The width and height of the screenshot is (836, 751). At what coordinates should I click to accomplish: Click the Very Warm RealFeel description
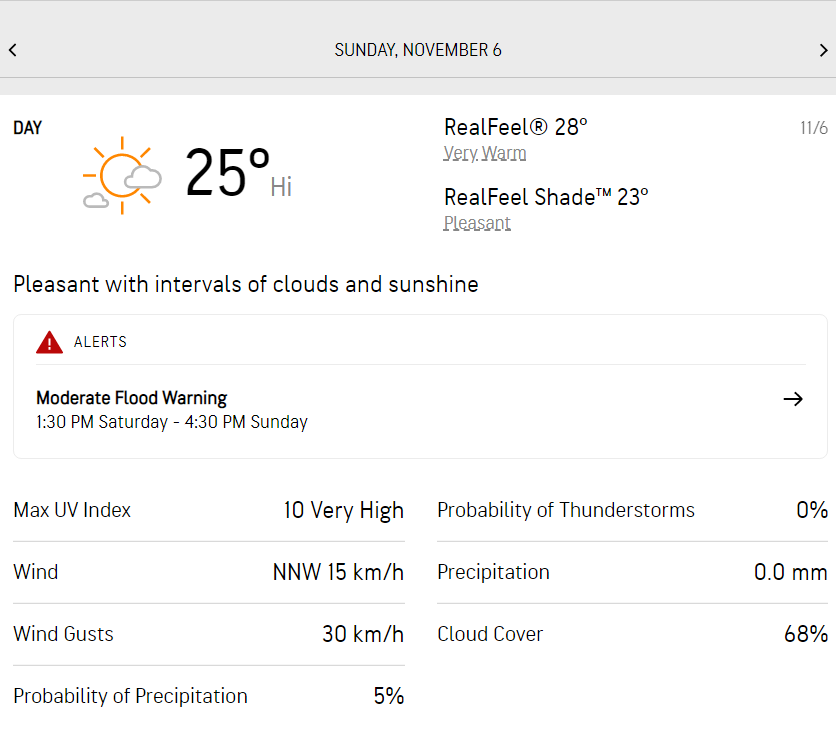coord(485,153)
